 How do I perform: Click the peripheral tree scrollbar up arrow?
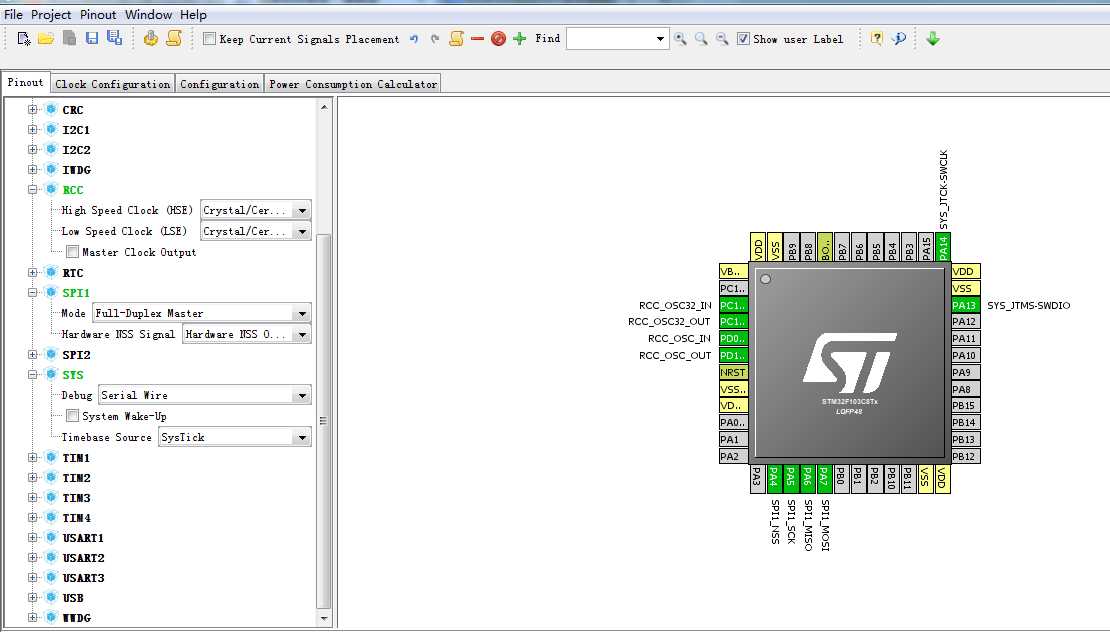click(x=324, y=107)
